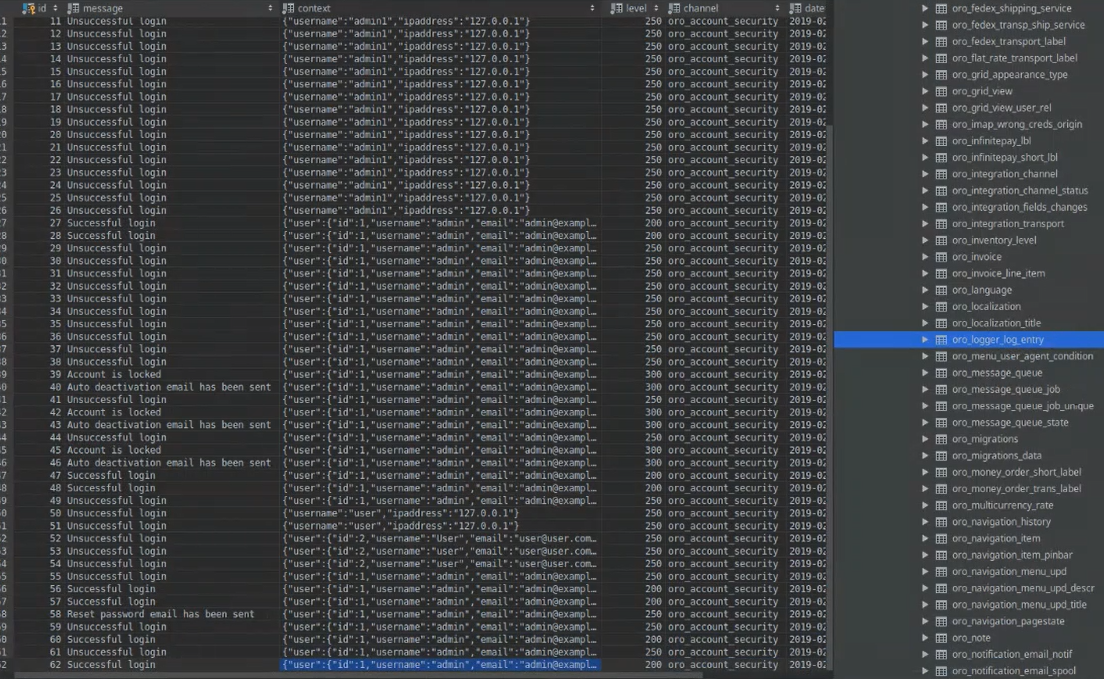This screenshot has height=679, width=1104.
Task: Click the date column header
Action: coord(813,8)
